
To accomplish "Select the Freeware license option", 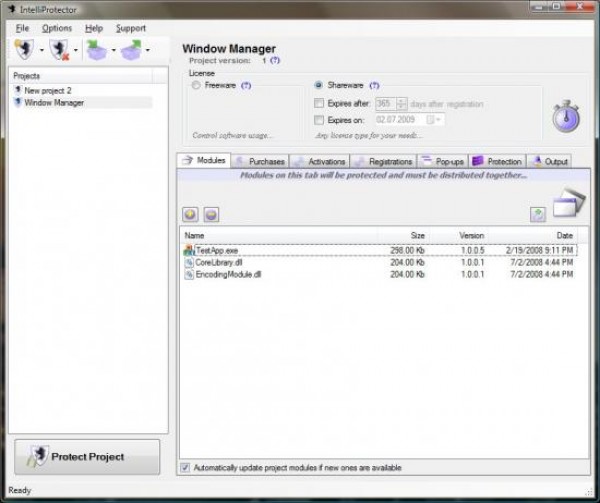I will (196, 86).
